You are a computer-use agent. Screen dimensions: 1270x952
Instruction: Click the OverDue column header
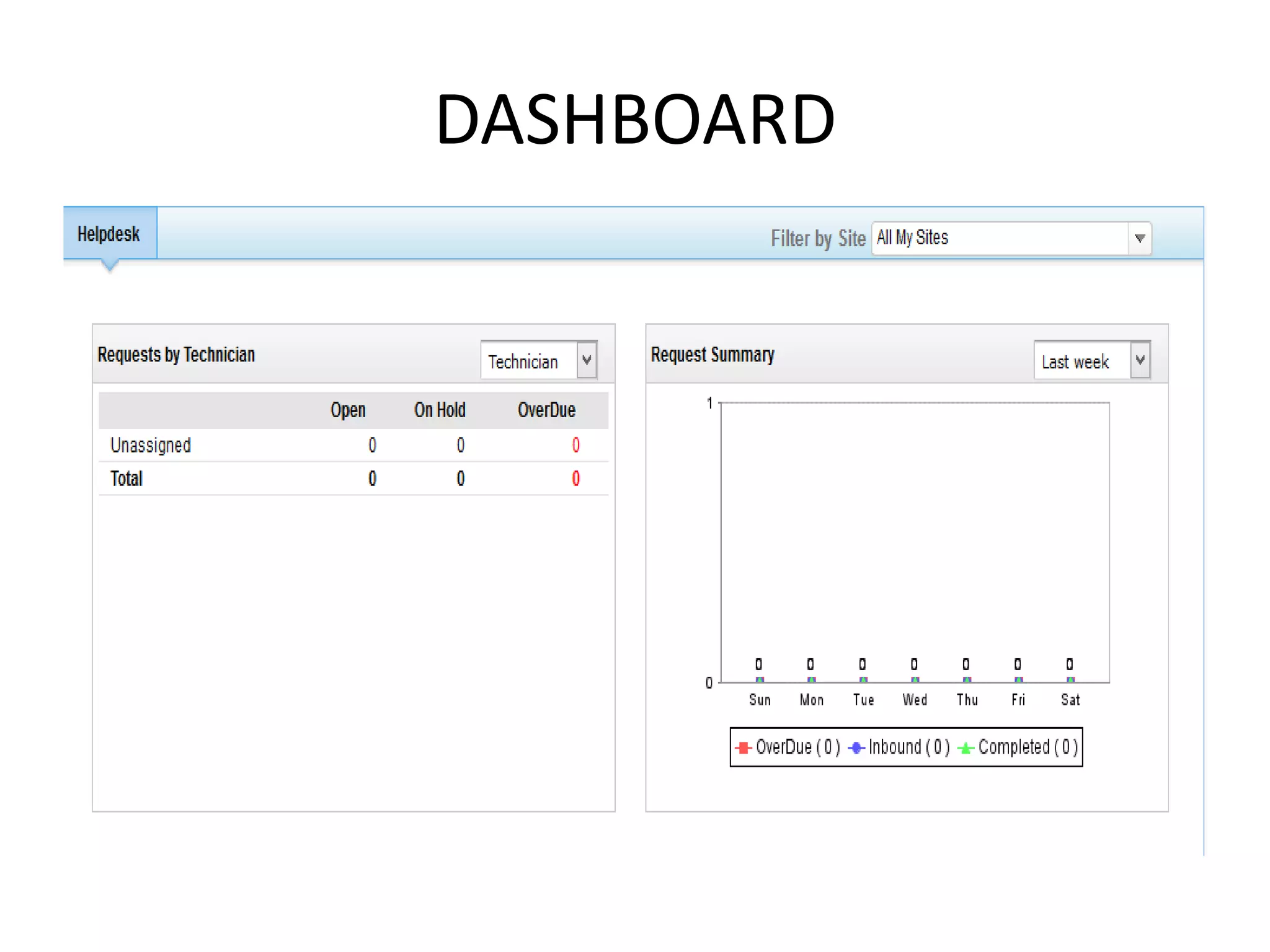[546, 410]
